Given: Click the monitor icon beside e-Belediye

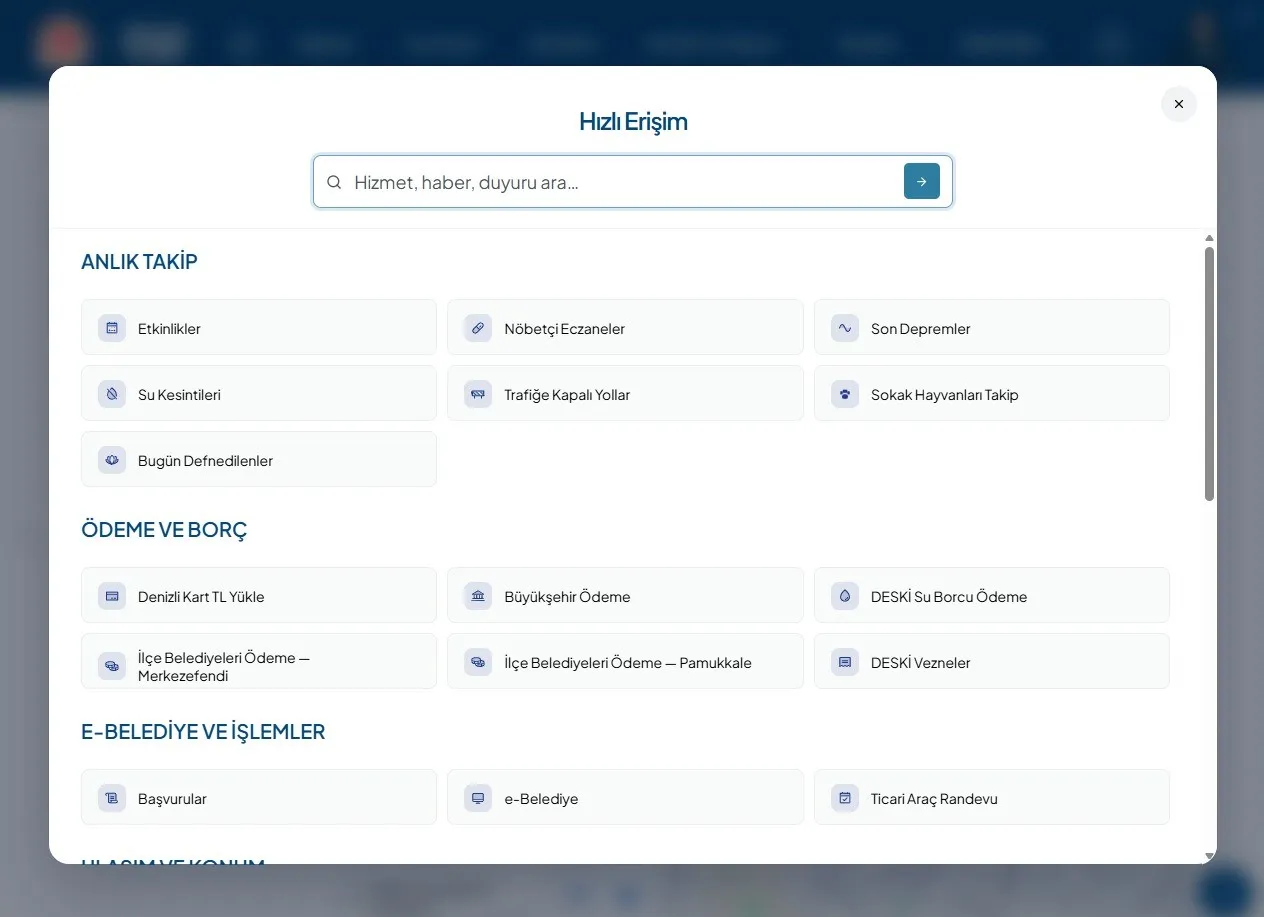Looking at the screenshot, I should click(x=478, y=798).
